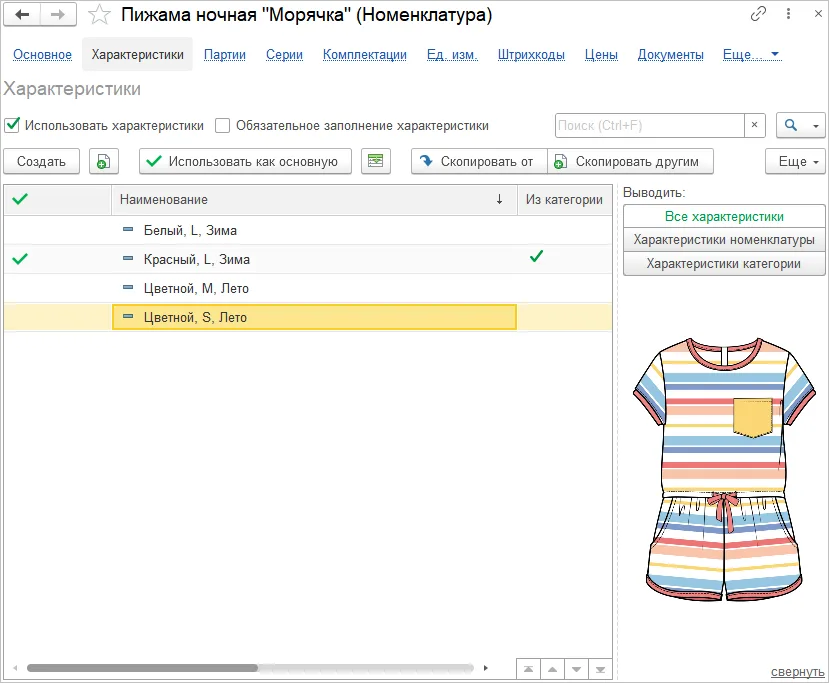Toggle the Использовать характеристики checkbox

pyautogui.click(x=12, y=125)
